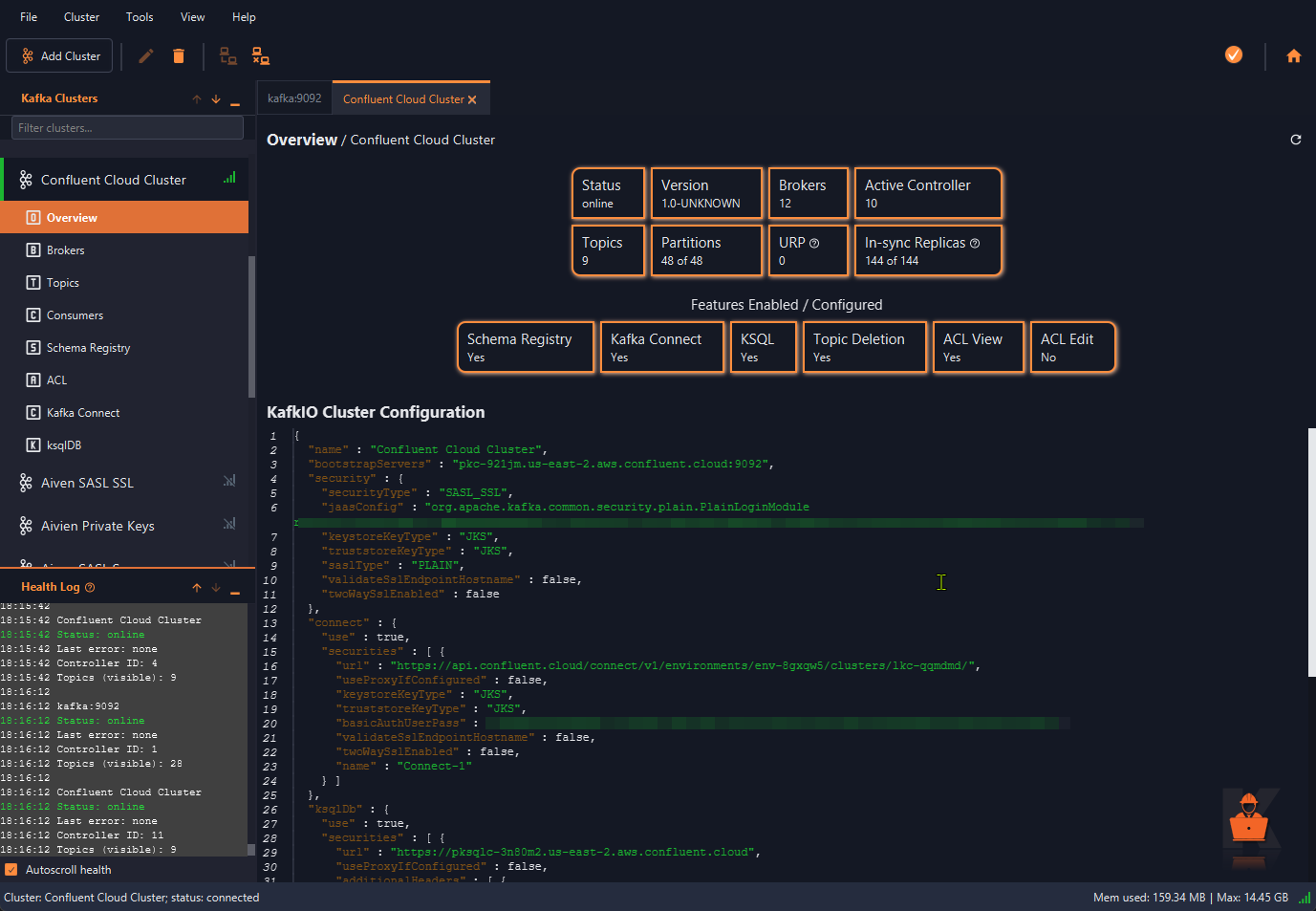1316x911 pixels.
Task: Click the cluster connected status bar text
Action: click(x=132, y=898)
